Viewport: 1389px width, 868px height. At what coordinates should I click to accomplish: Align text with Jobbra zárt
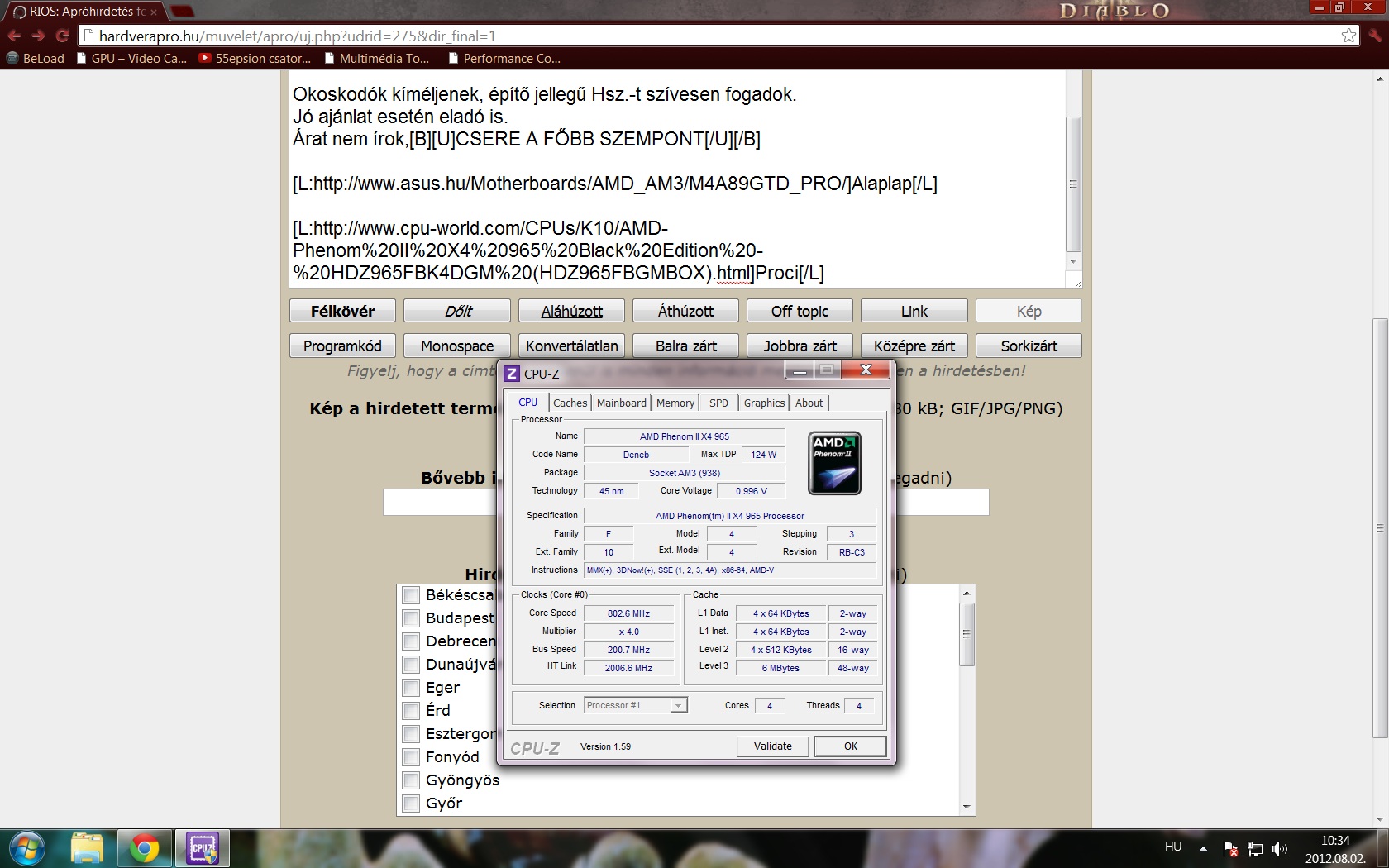[800, 346]
